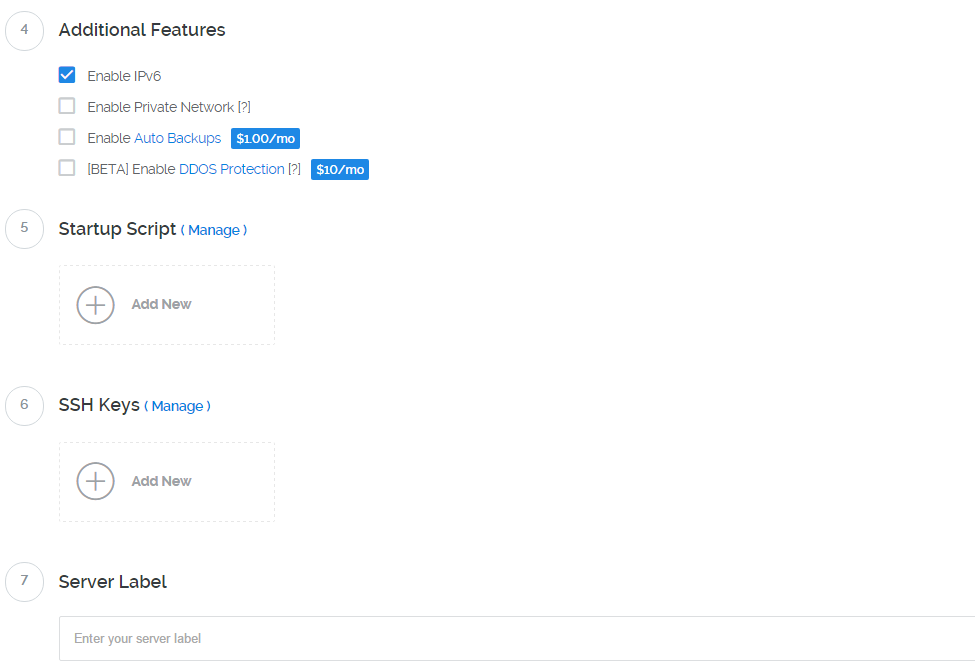This screenshot has width=975, height=662.
Task: Open the DDOS Protection [?] help tooltip
Action: tap(294, 170)
